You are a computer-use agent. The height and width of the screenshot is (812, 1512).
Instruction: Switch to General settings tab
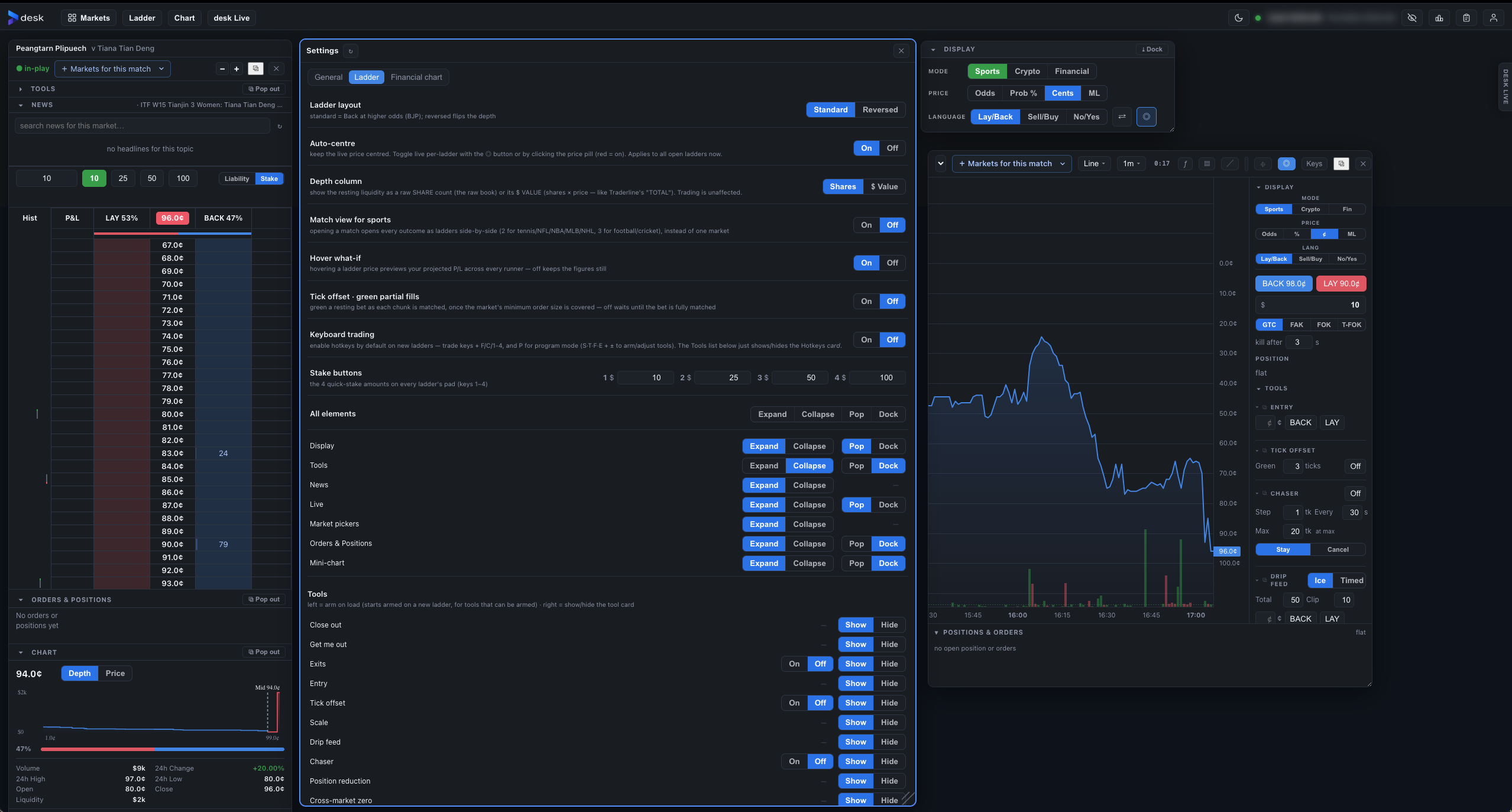pyautogui.click(x=328, y=77)
